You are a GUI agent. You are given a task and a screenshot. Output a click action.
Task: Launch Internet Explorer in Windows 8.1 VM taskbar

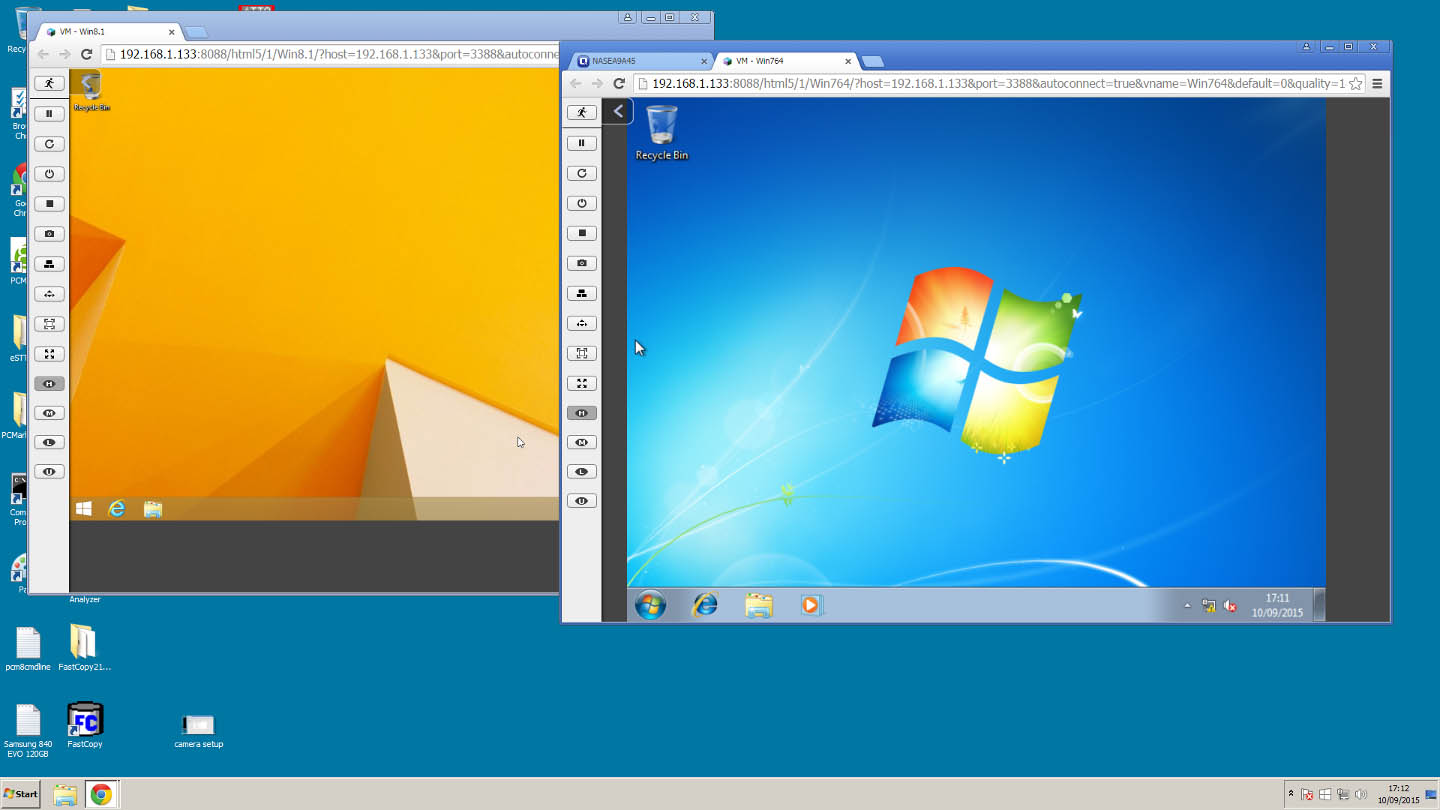tap(117, 509)
